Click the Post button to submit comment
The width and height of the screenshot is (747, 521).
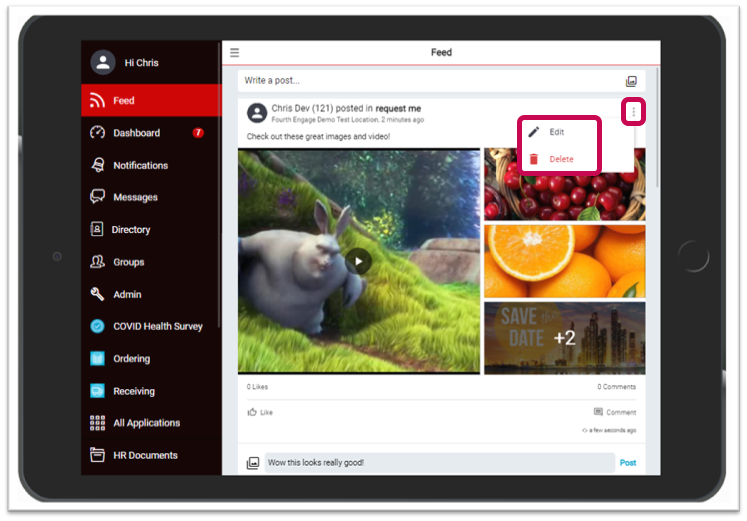coord(627,462)
